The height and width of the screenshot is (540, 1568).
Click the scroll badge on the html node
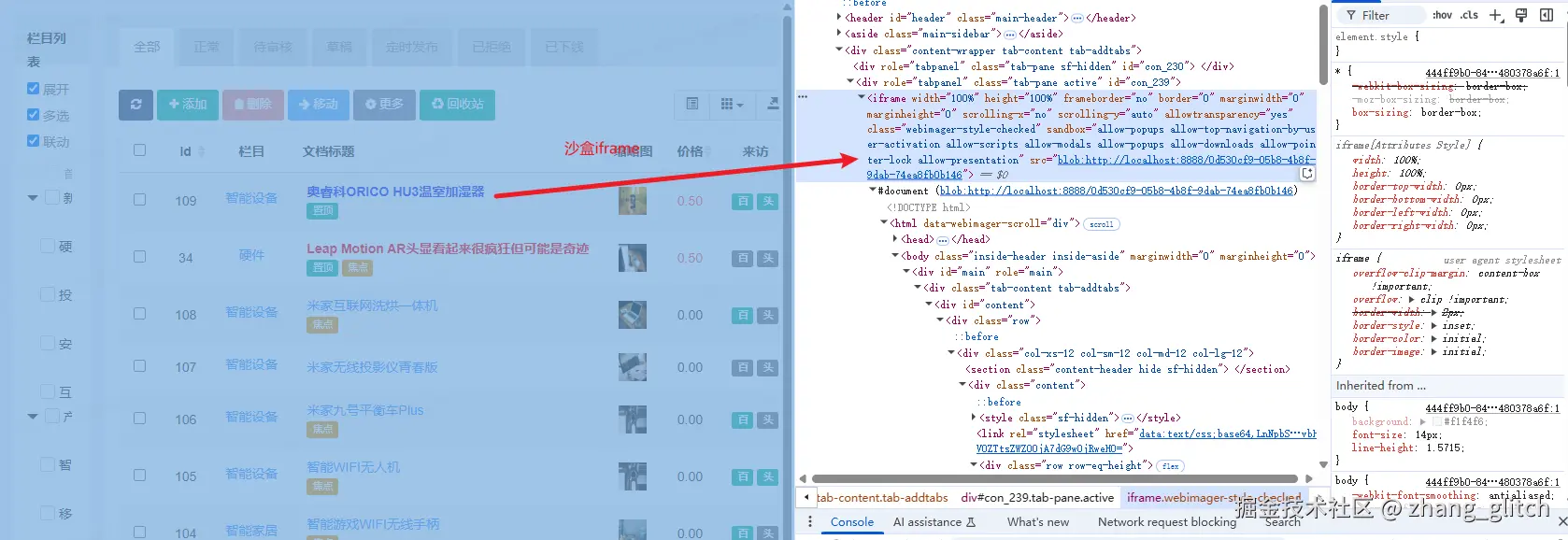point(1102,224)
